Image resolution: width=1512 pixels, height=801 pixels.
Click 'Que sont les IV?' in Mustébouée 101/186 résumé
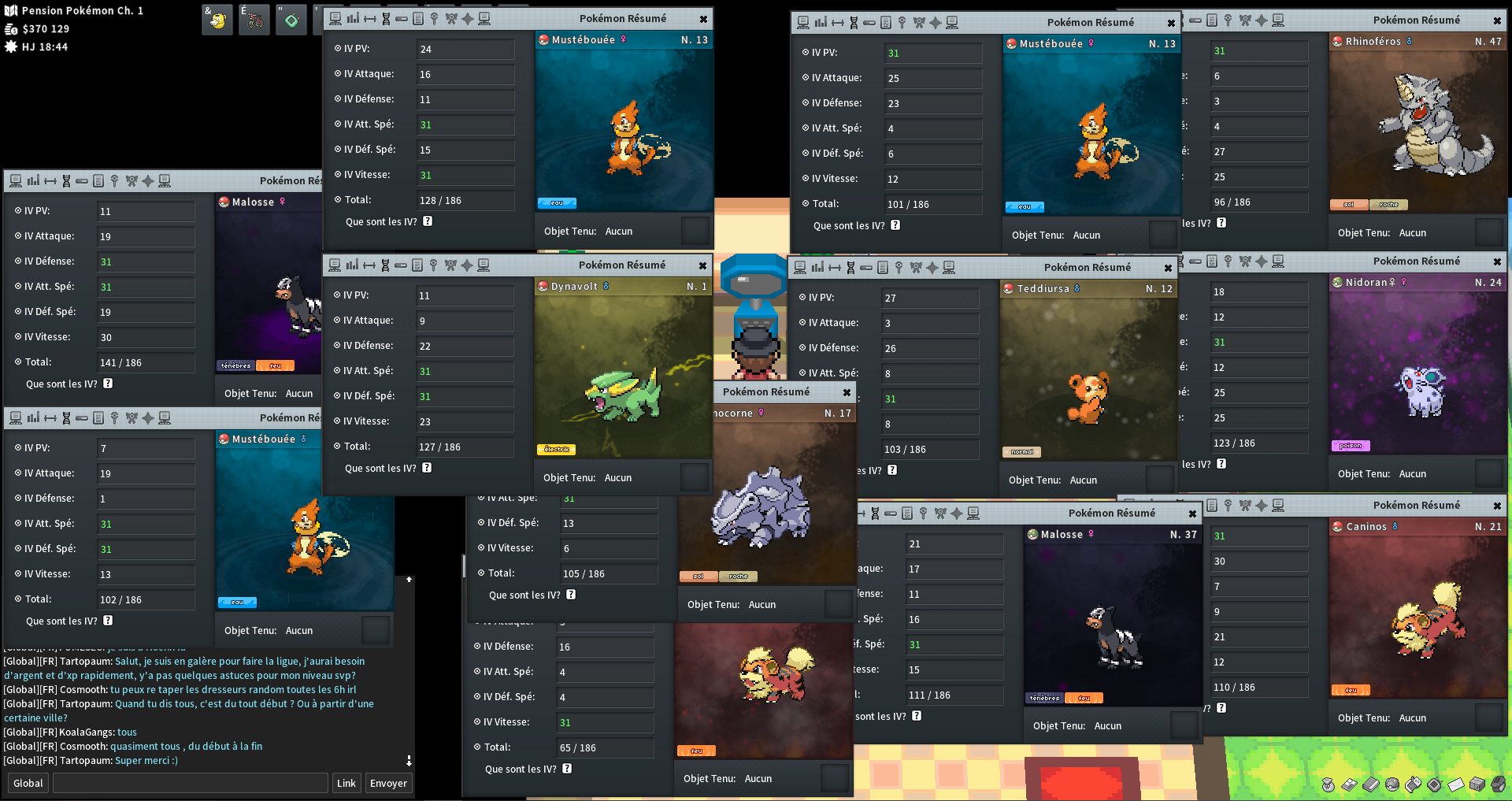849,225
